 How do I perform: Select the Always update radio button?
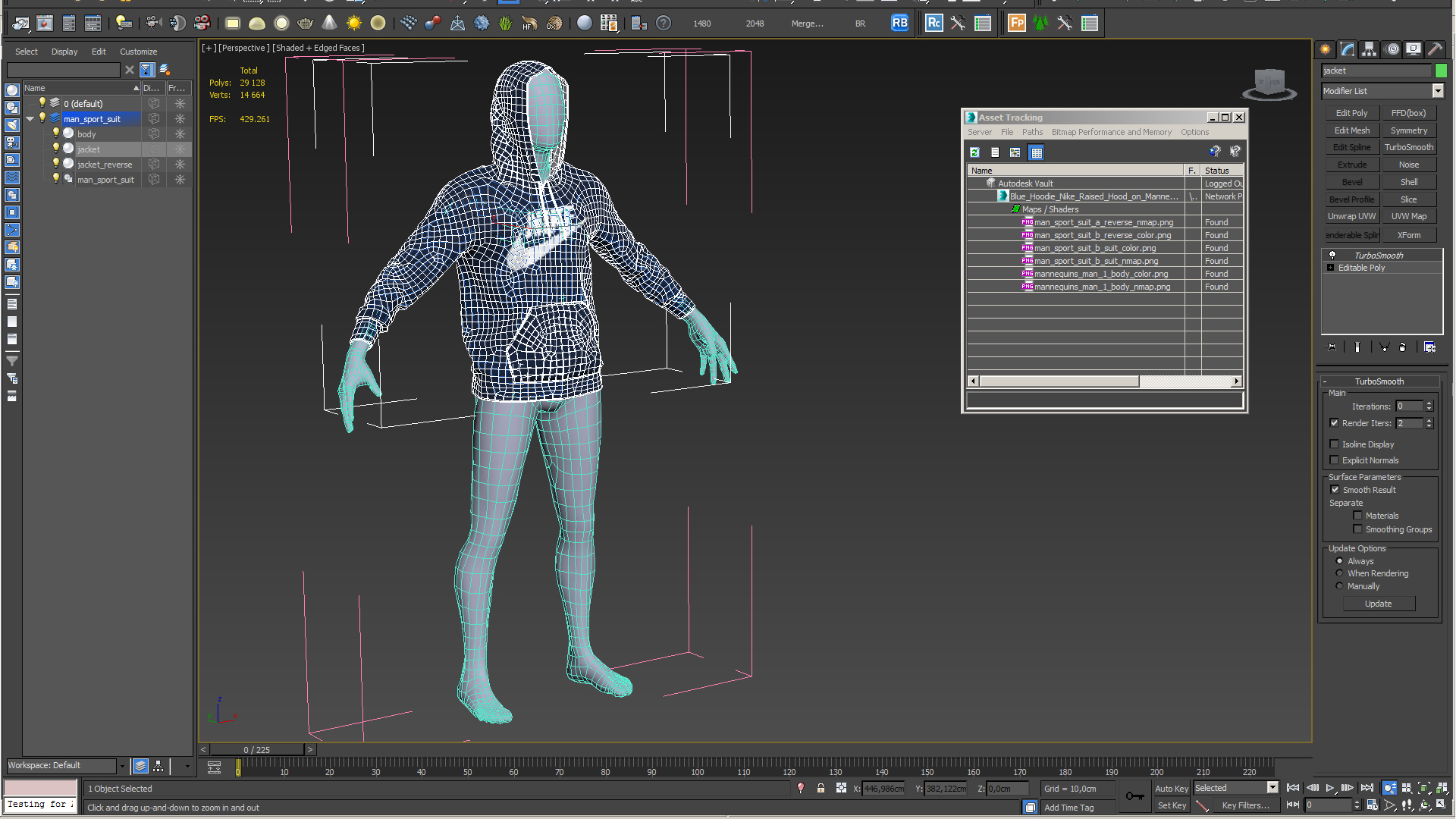(1339, 561)
